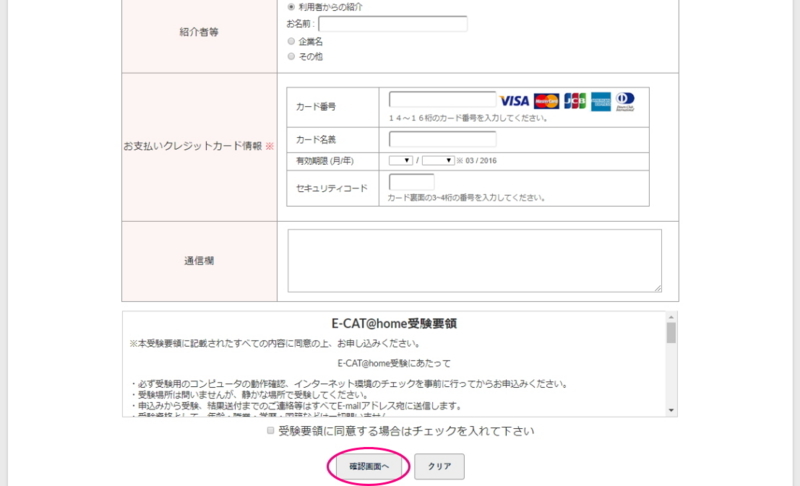Click the MasterCard logo
The image size is (800, 486).
pos(546,101)
